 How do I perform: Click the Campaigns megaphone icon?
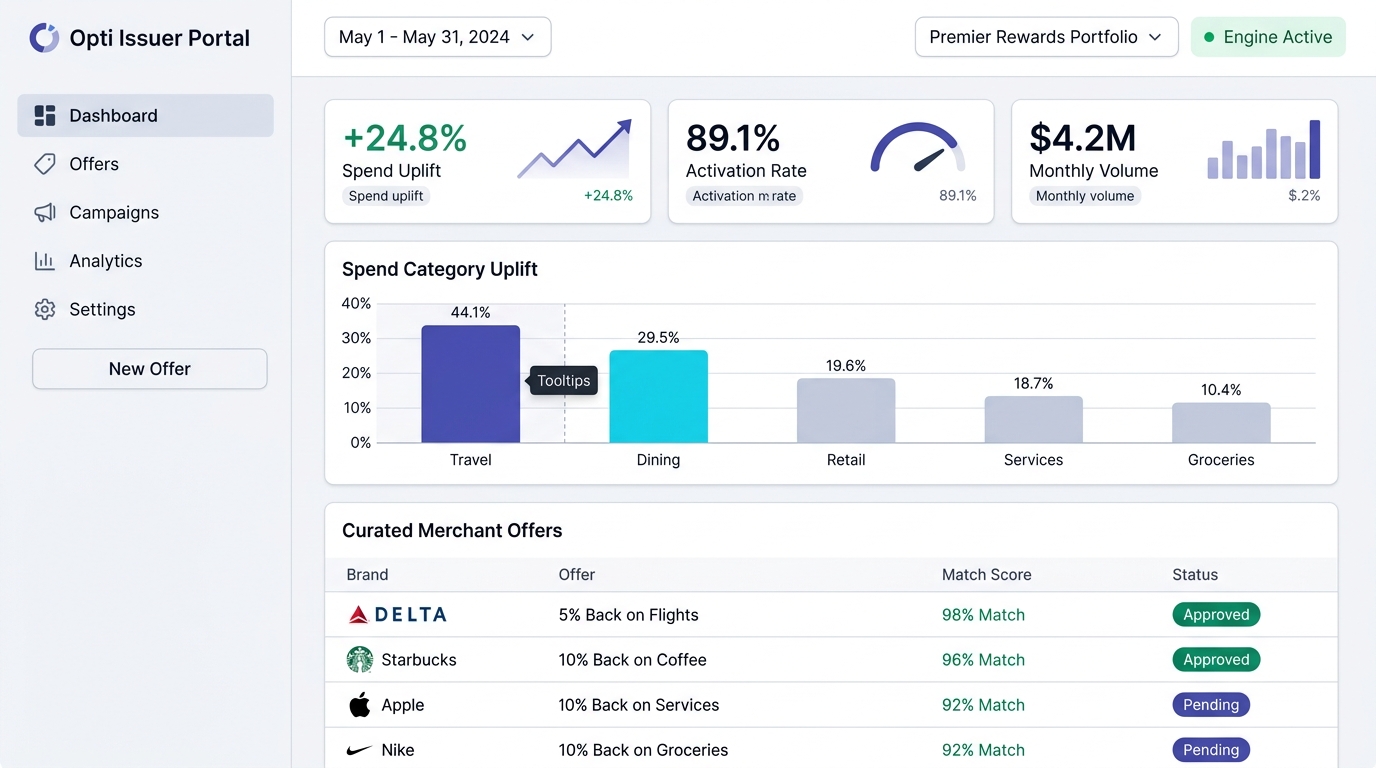point(45,213)
